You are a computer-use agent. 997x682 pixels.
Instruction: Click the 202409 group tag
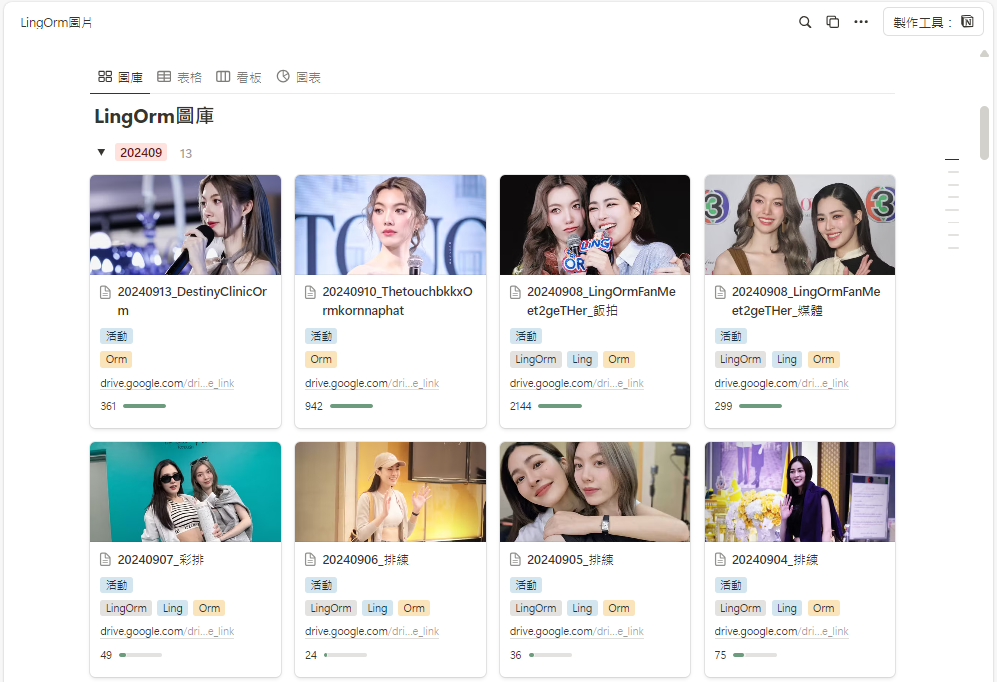tap(141, 153)
